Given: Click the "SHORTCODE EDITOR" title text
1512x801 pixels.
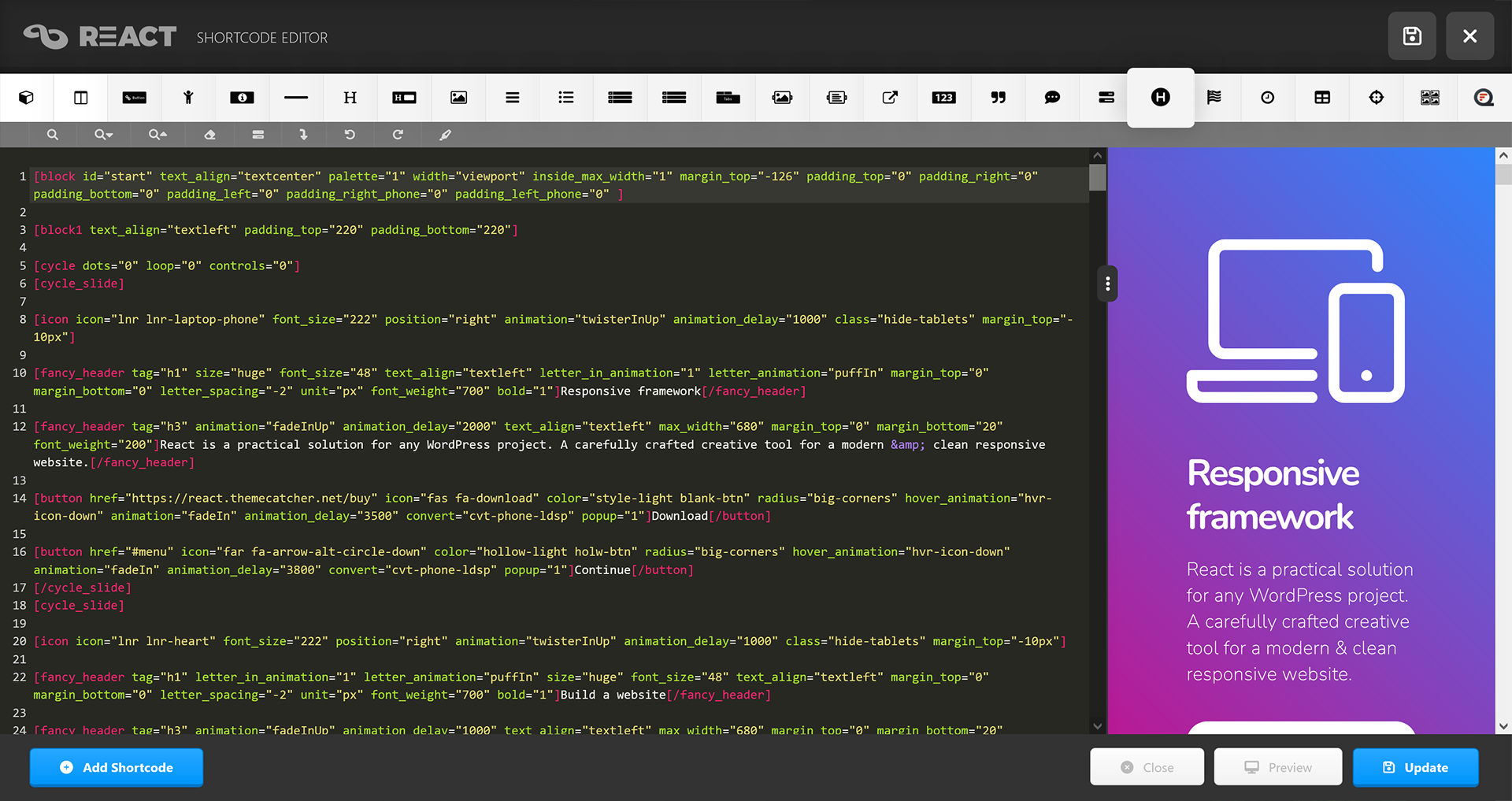Looking at the screenshot, I should [x=262, y=38].
